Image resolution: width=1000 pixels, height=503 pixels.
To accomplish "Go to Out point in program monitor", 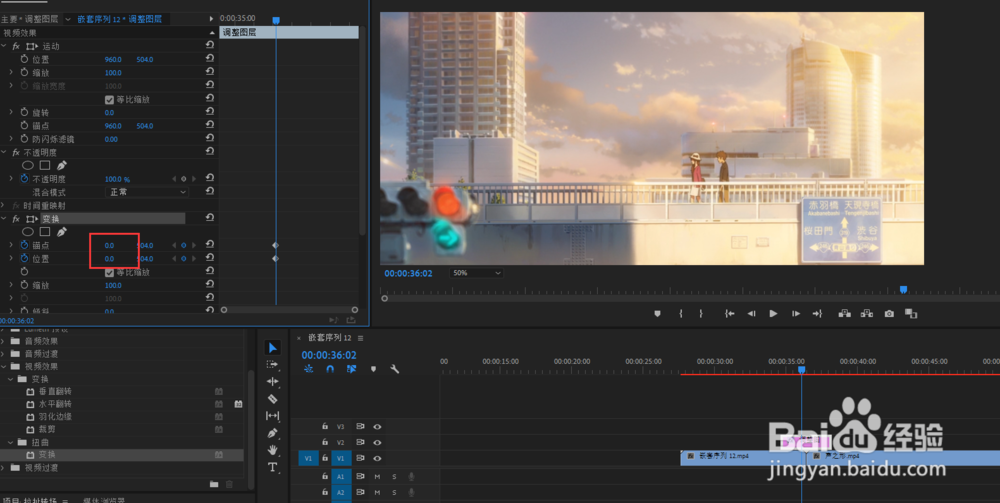I will pyautogui.click(x=818, y=314).
